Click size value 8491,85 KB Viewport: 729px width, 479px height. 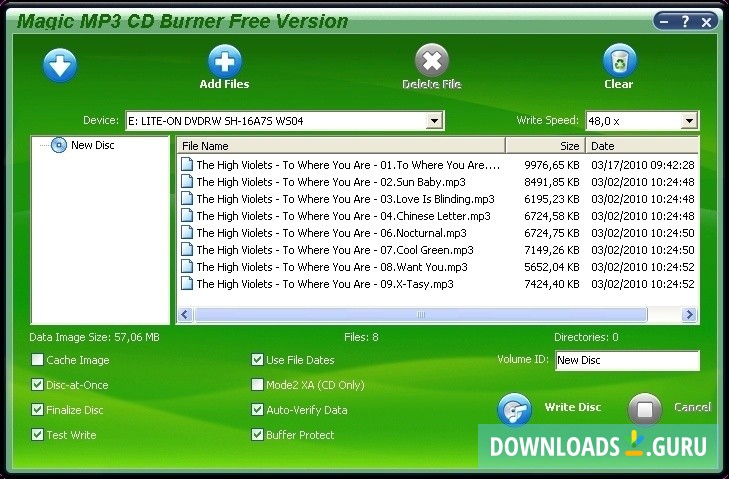click(552, 182)
